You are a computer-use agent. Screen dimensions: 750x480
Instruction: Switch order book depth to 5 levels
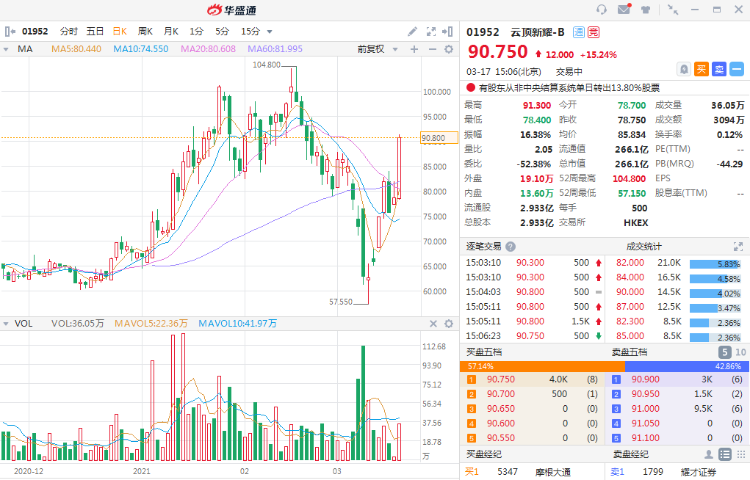coord(724,352)
